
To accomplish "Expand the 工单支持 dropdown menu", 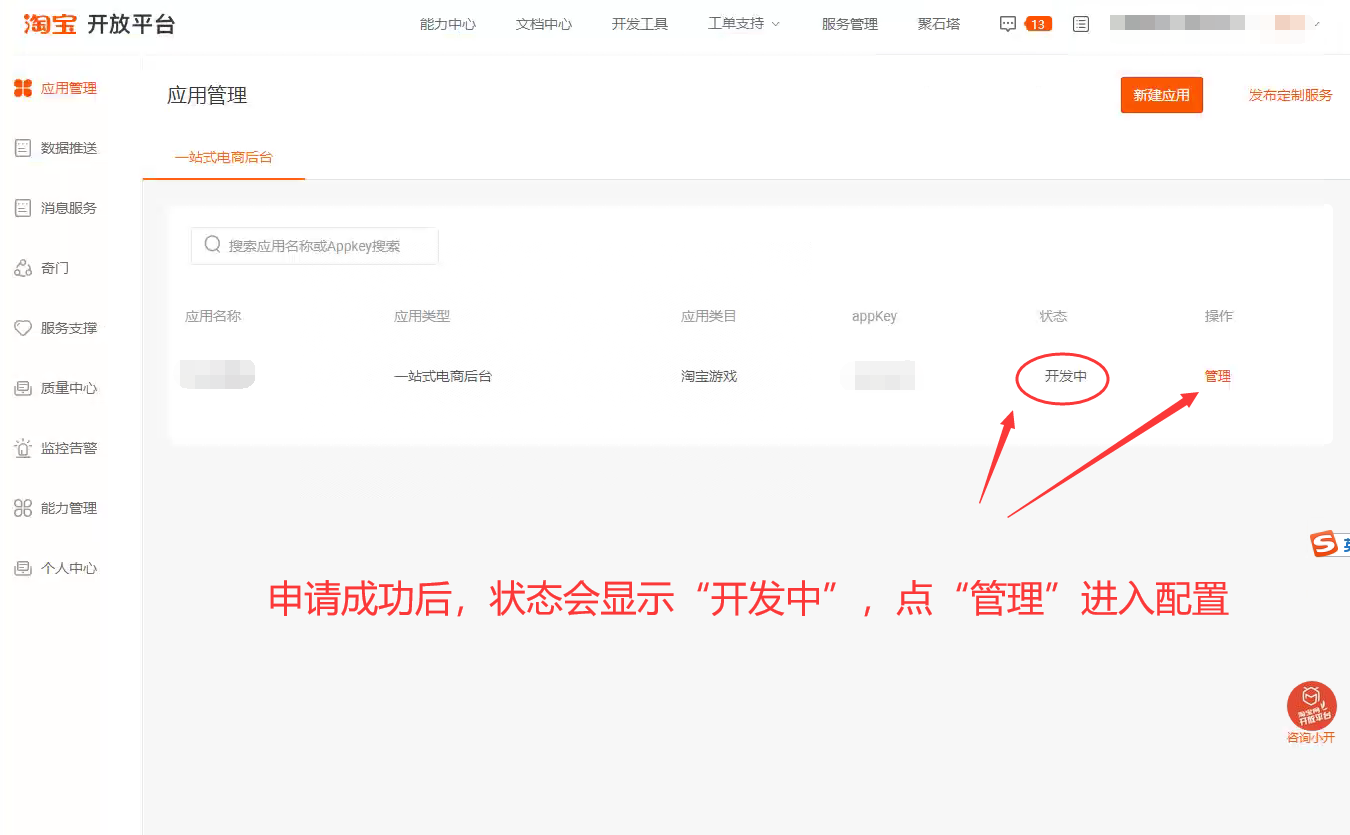I will click(x=744, y=24).
